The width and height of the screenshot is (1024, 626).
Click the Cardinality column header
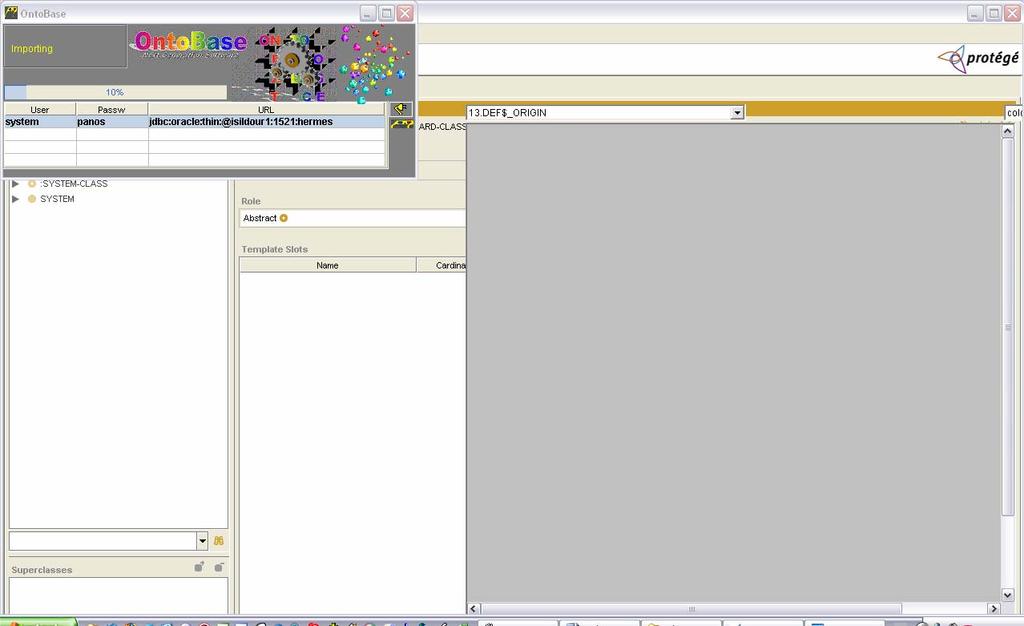pyautogui.click(x=441, y=265)
